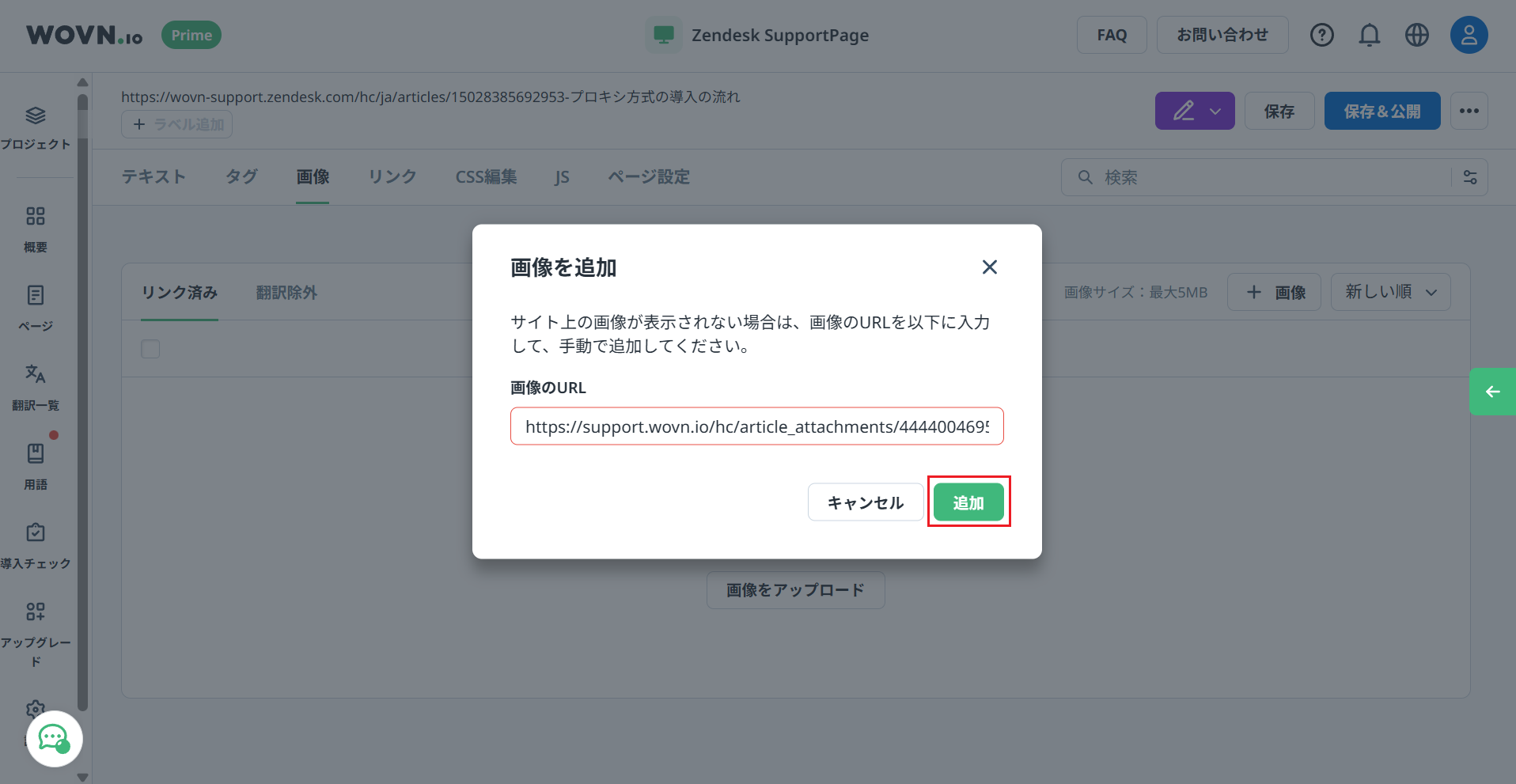Click the 保存&公開 button

(x=1382, y=111)
